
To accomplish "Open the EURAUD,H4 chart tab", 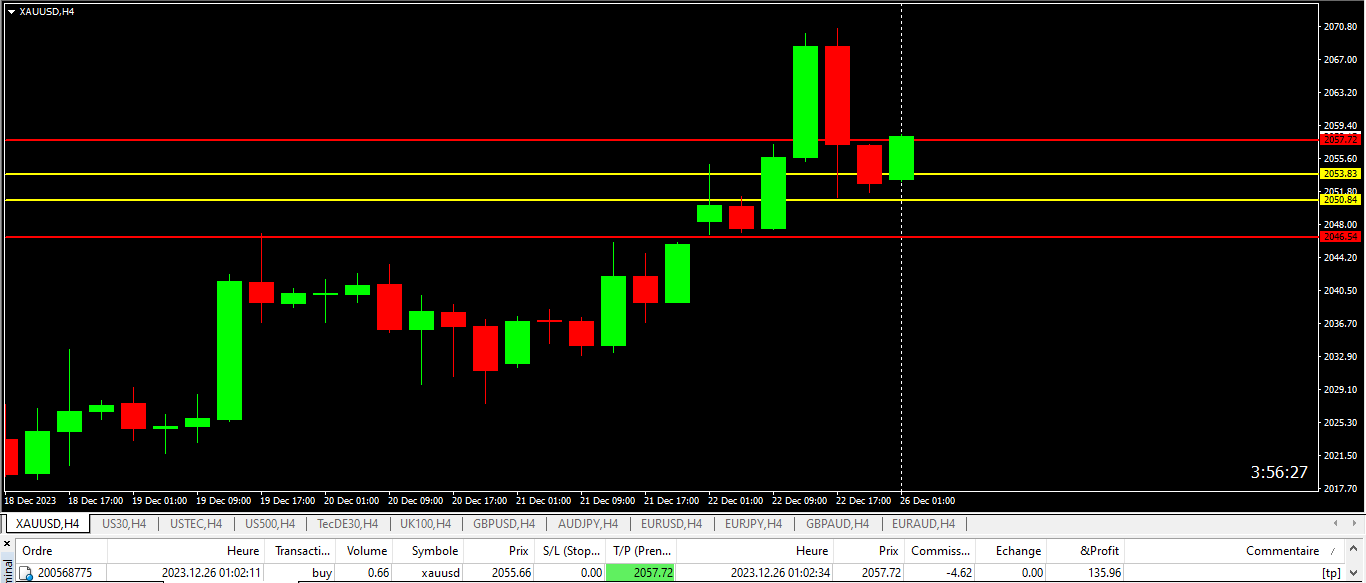I will 923,523.
